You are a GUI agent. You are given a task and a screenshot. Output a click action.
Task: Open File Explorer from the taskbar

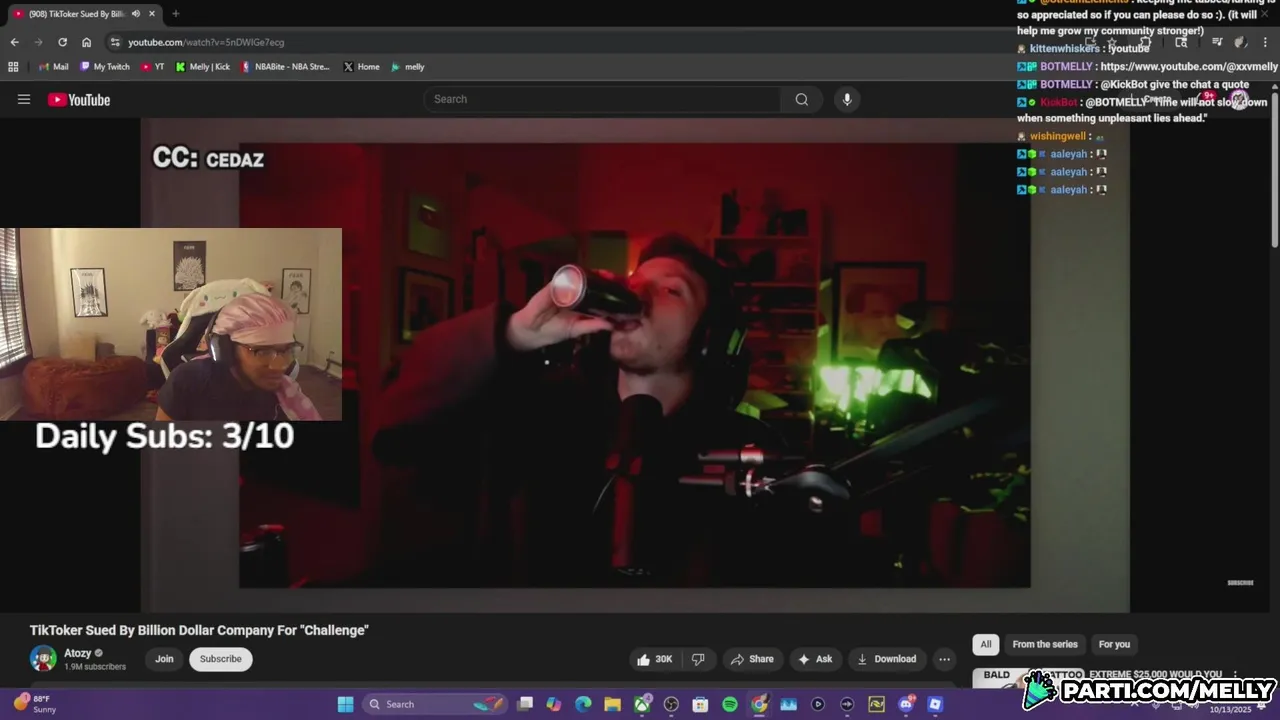tap(612, 704)
